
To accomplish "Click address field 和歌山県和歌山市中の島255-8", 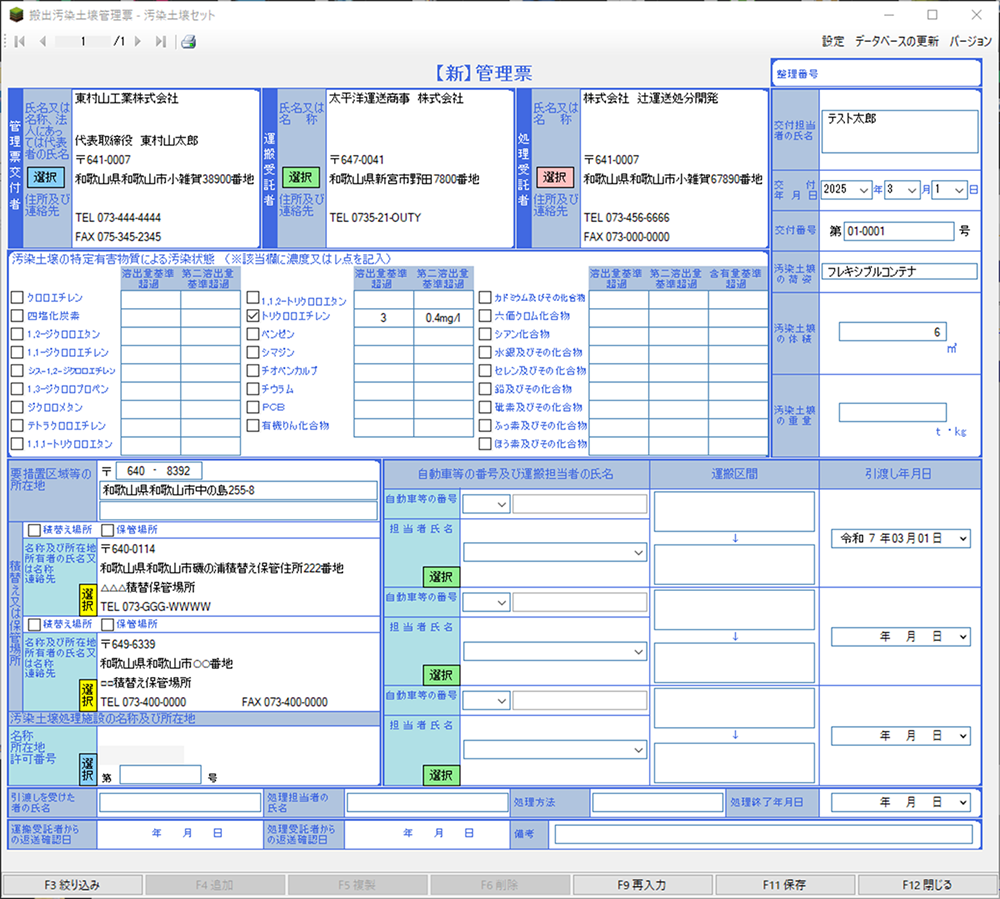I will pos(239,490).
